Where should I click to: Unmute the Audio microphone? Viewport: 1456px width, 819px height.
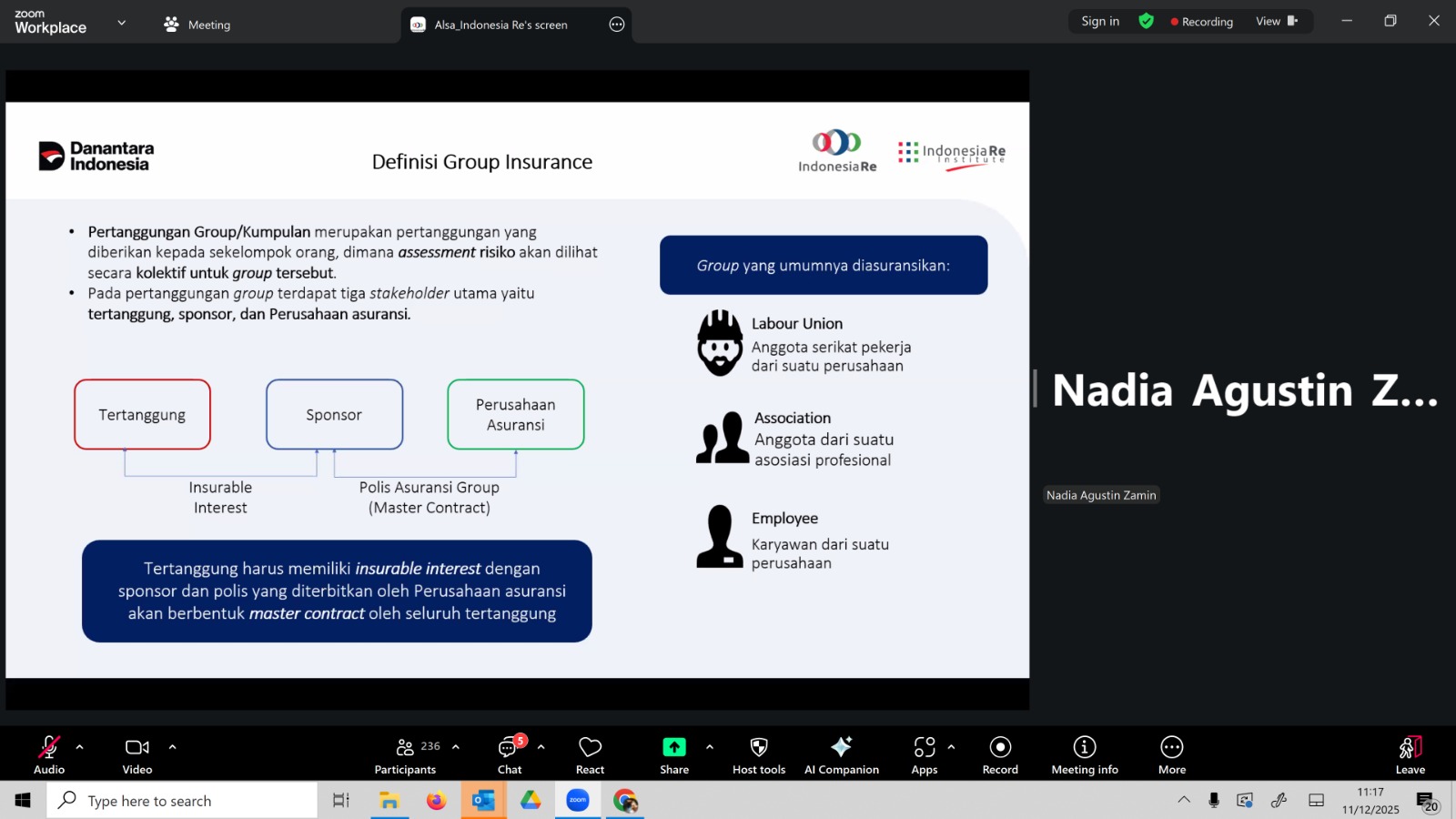(49, 754)
